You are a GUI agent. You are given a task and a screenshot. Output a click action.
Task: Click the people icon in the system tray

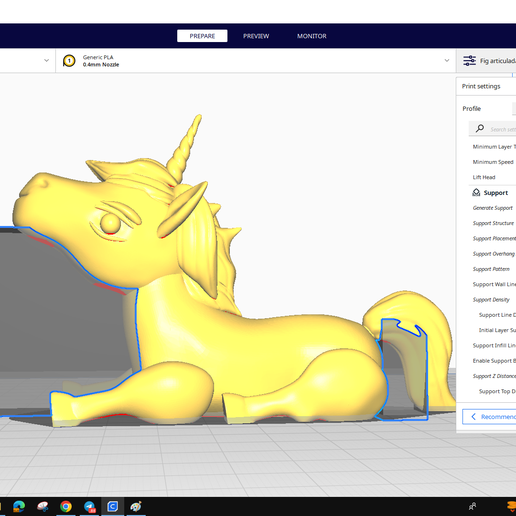click(472, 507)
